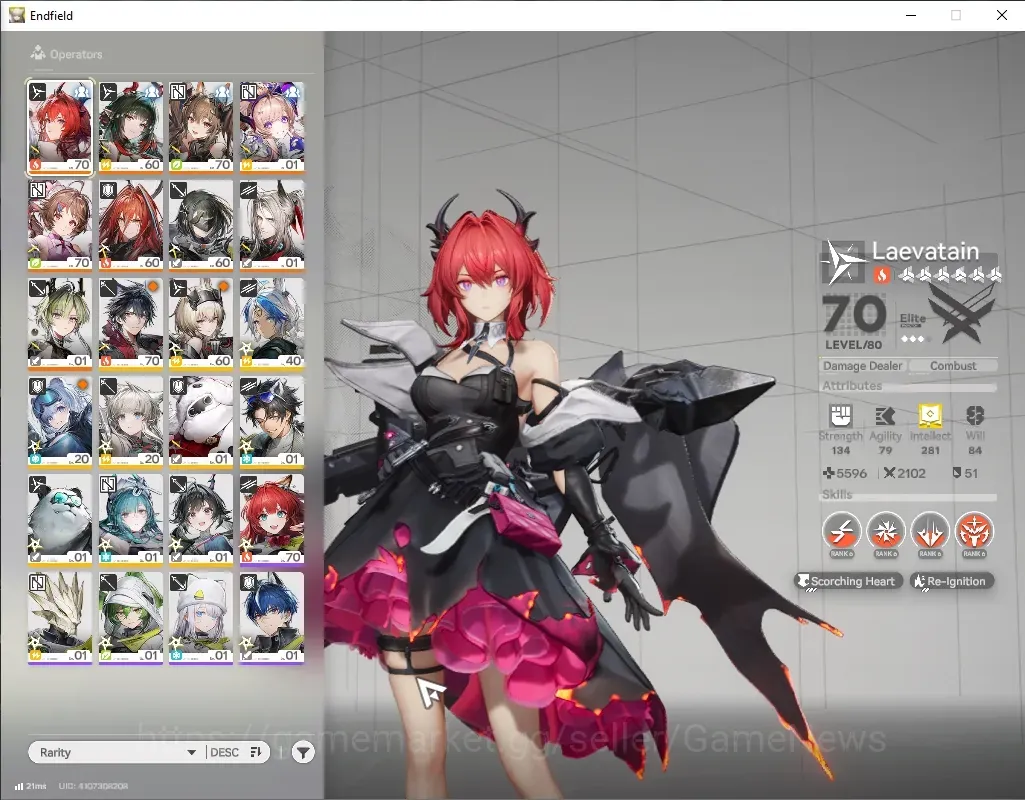Click the 70 LEVEL/80 display

[x=854, y=322]
